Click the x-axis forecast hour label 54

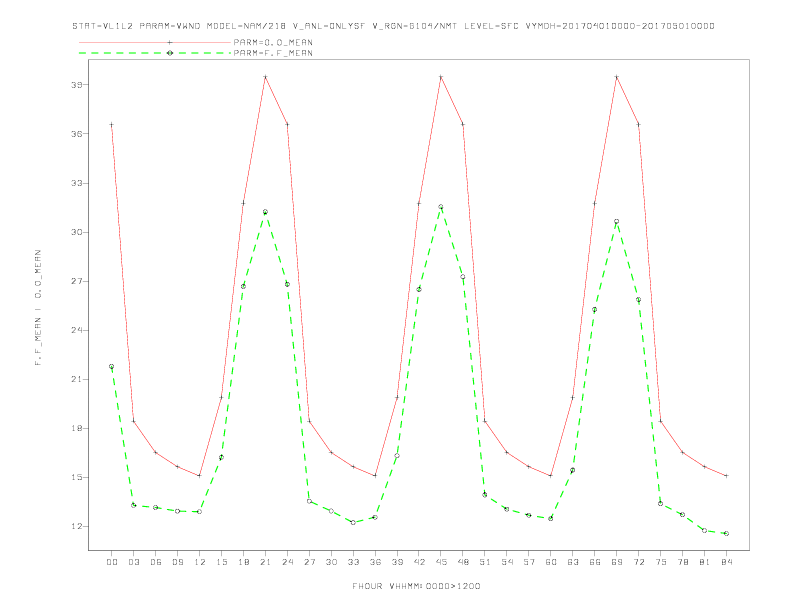(x=507, y=562)
